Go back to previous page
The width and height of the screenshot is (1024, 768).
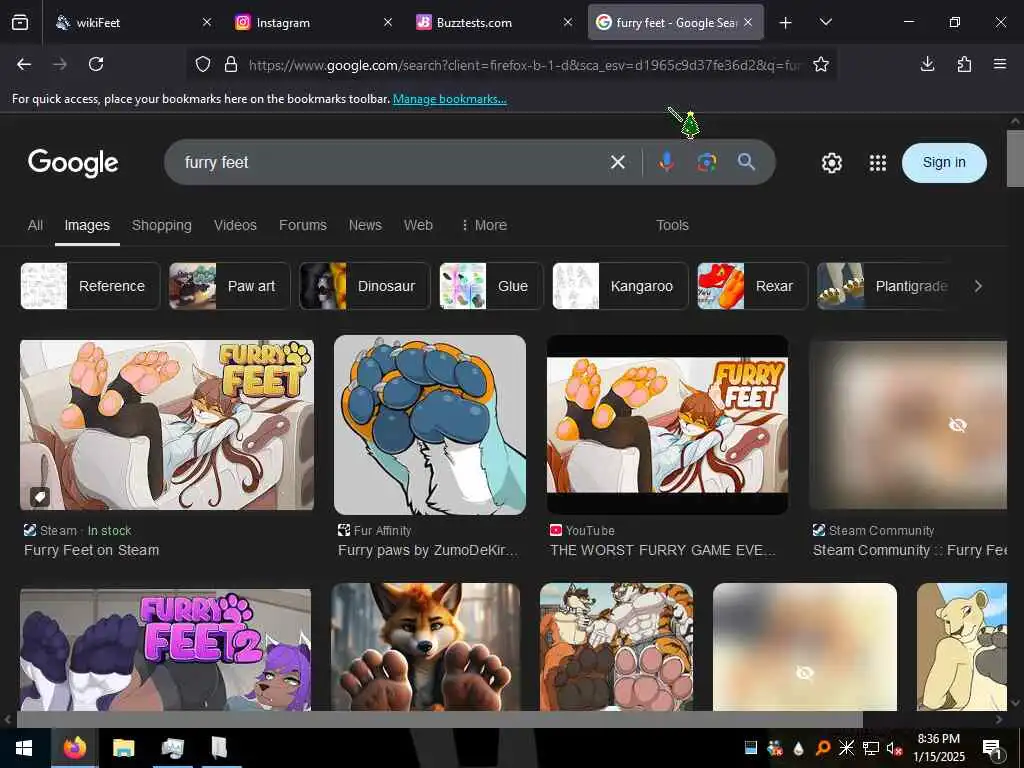point(24,64)
